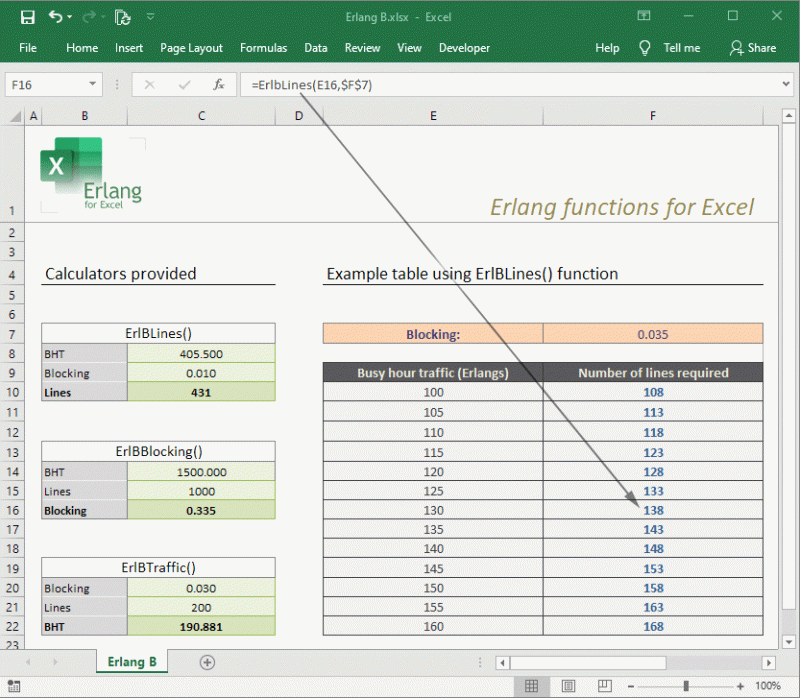The image size is (800, 698).
Task: Switch to the Data tab
Action: click(315, 47)
